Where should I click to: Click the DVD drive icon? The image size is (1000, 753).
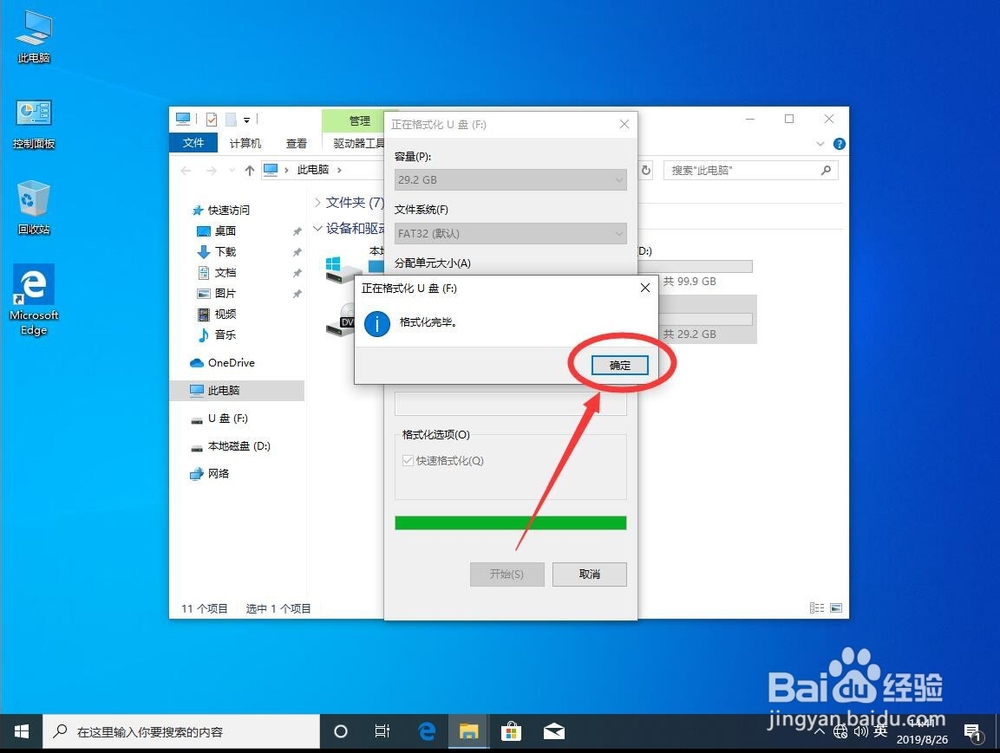pos(342,320)
